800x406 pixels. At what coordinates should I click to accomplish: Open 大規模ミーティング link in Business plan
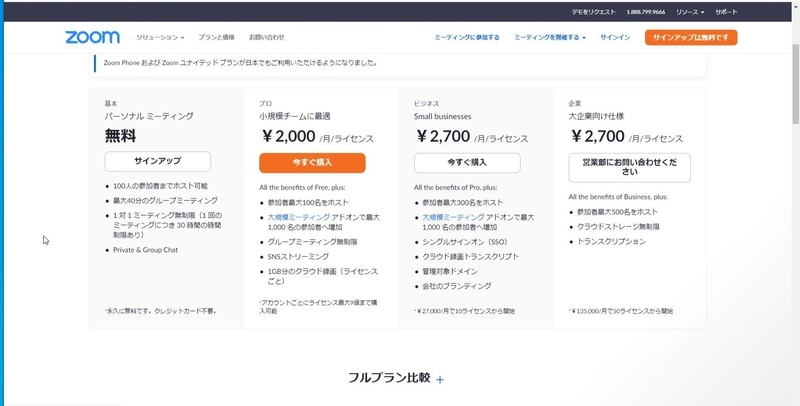[x=453, y=217]
